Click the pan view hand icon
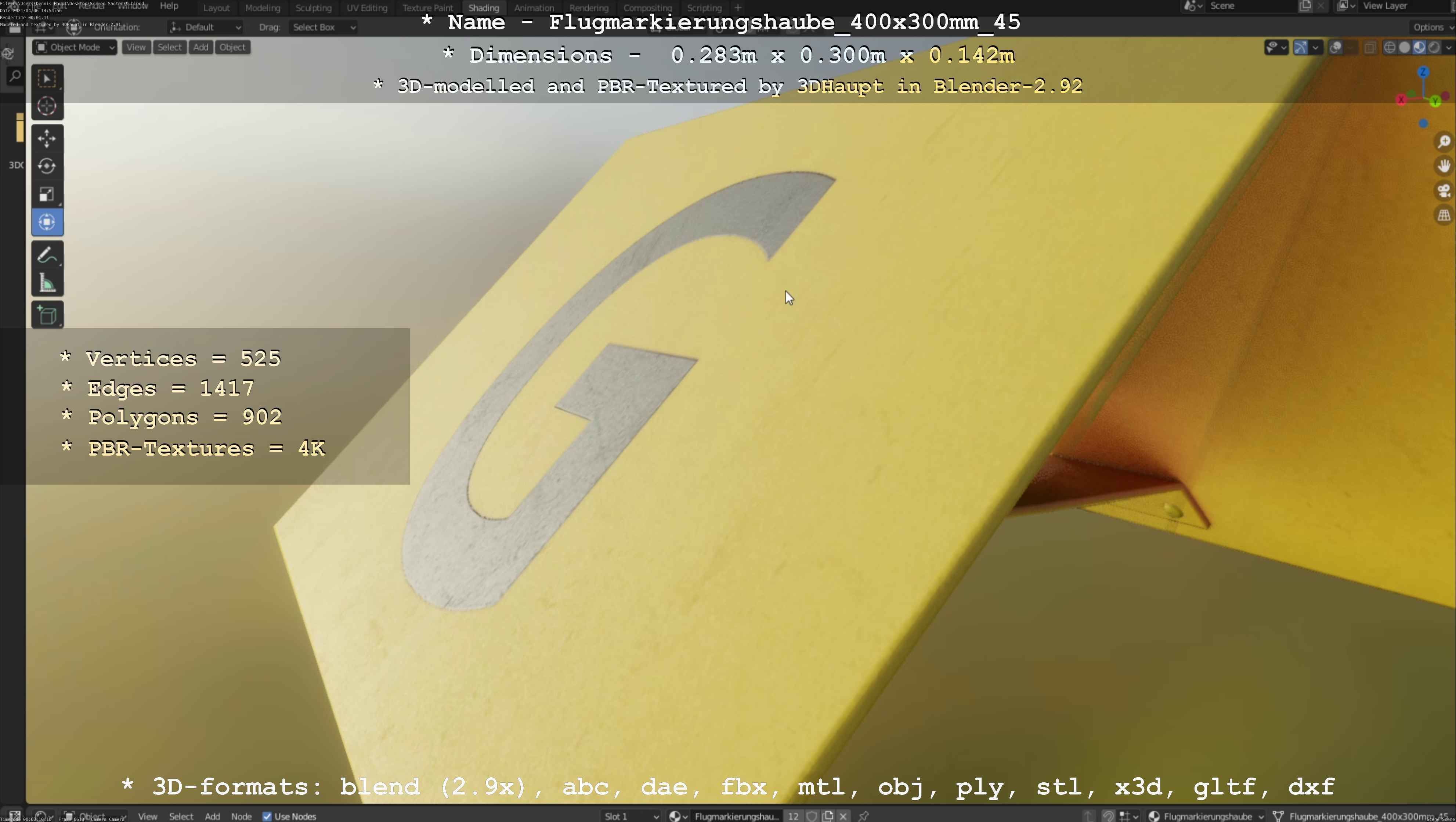 [x=1444, y=166]
